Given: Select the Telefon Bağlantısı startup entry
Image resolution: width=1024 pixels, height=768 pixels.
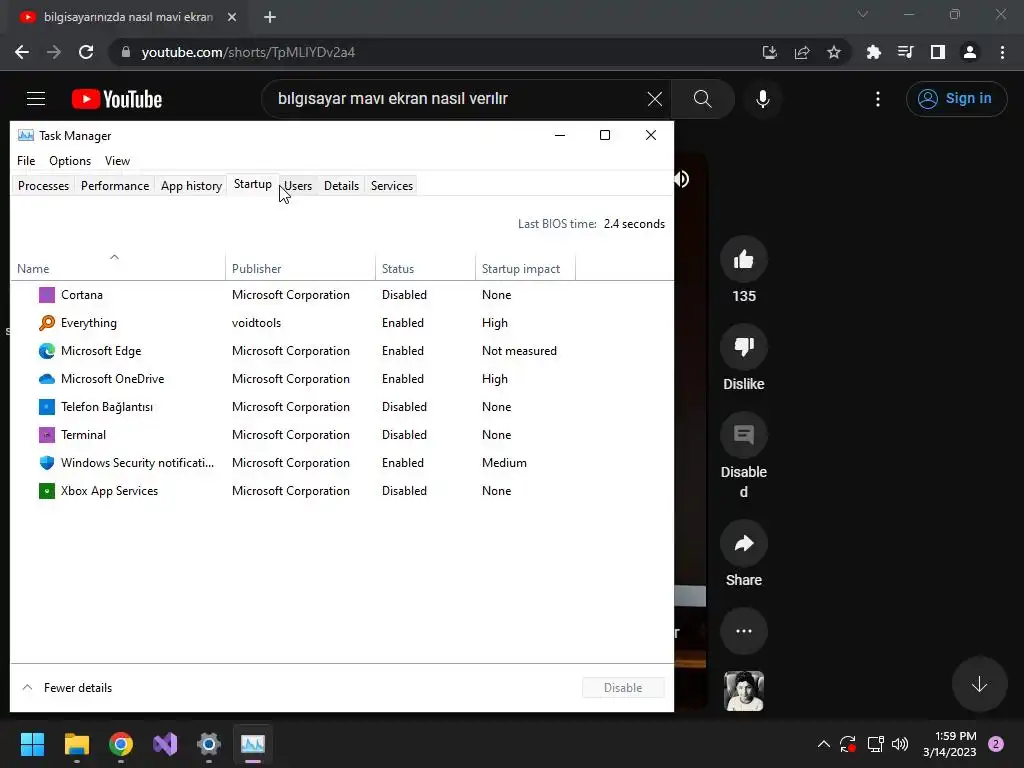Looking at the screenshot, I should 342,407.
